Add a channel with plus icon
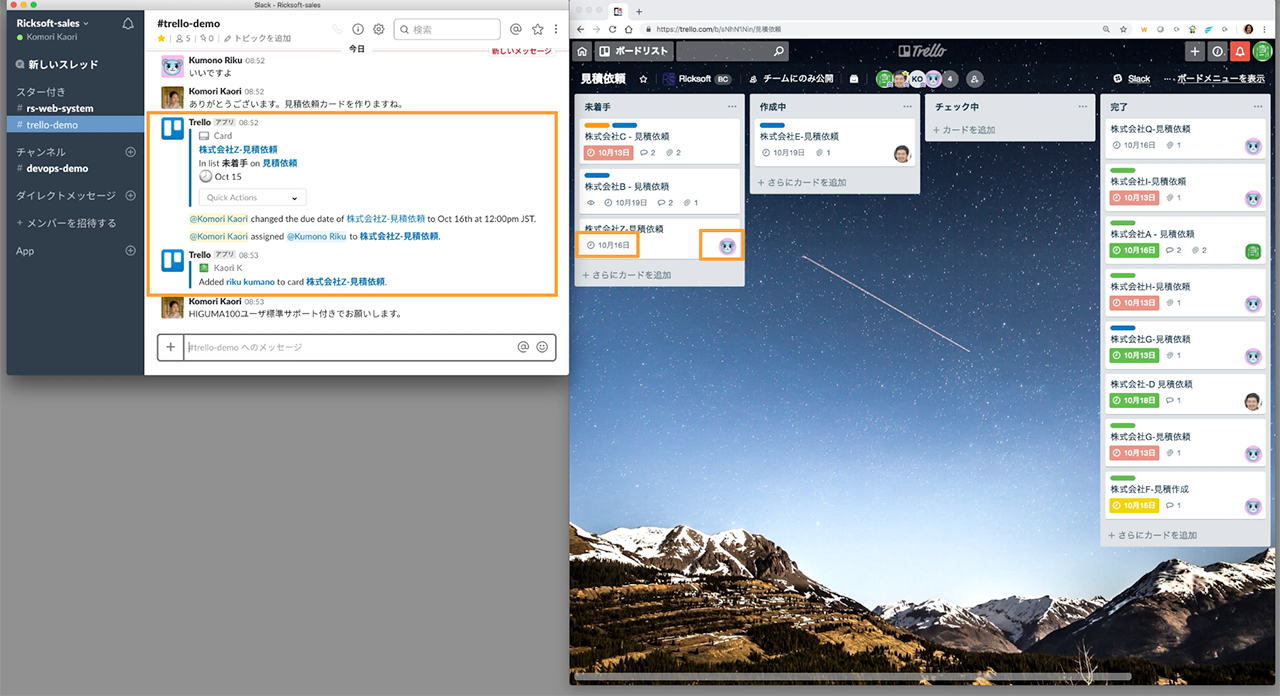Viewport: 1280px width, 696px height. (130, 152)
